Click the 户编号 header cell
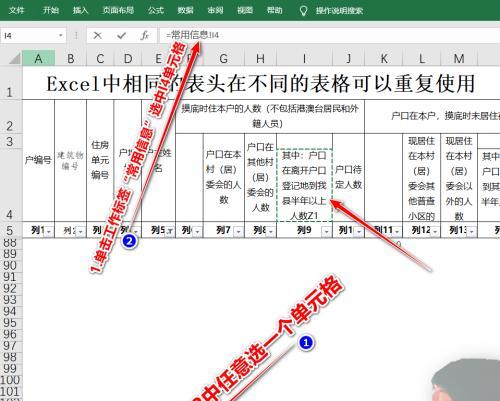Screen dimensions: 500x401 pyautogui.click(x=38, y=160)
